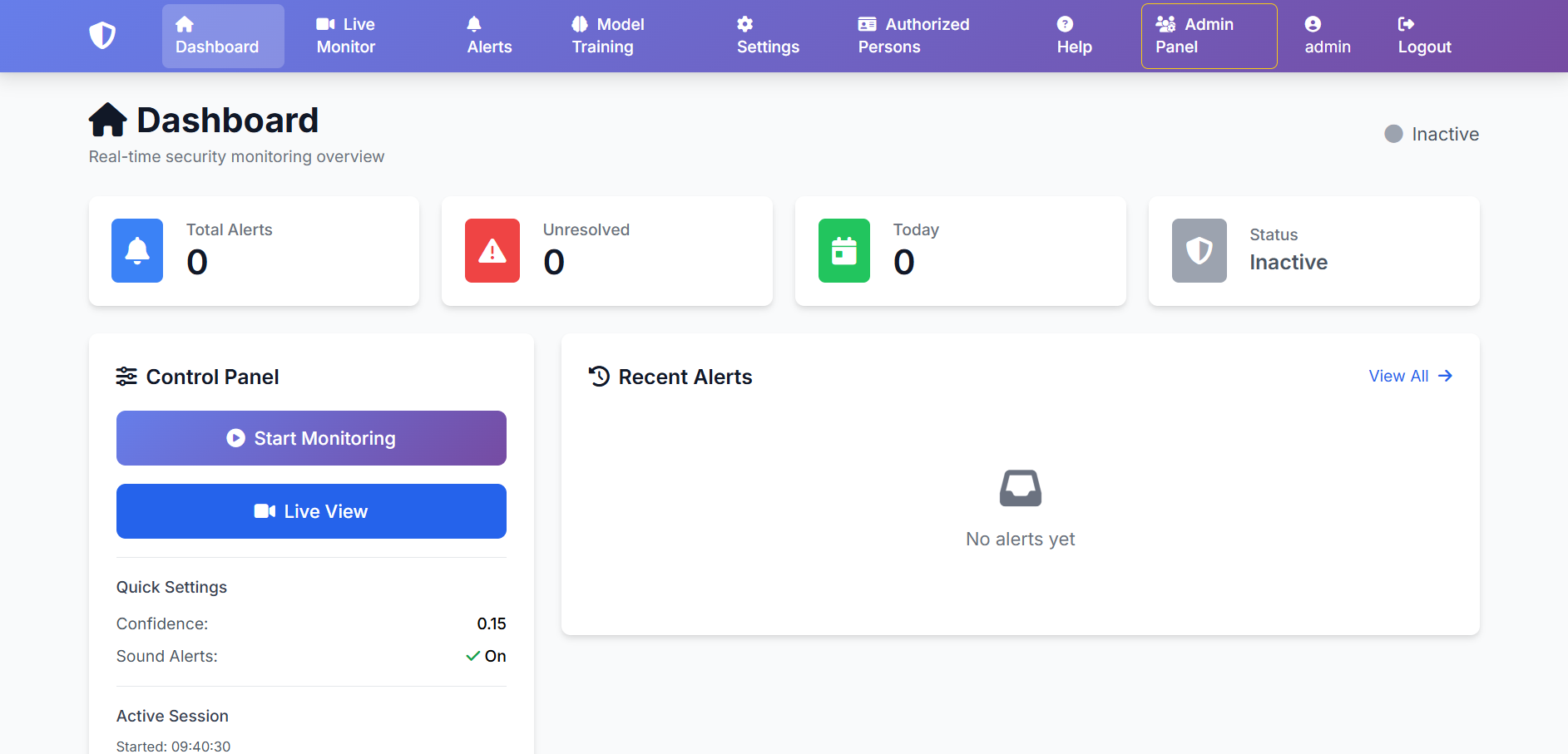
Task: Open the Admin Panel
Action: point(1208,36)
